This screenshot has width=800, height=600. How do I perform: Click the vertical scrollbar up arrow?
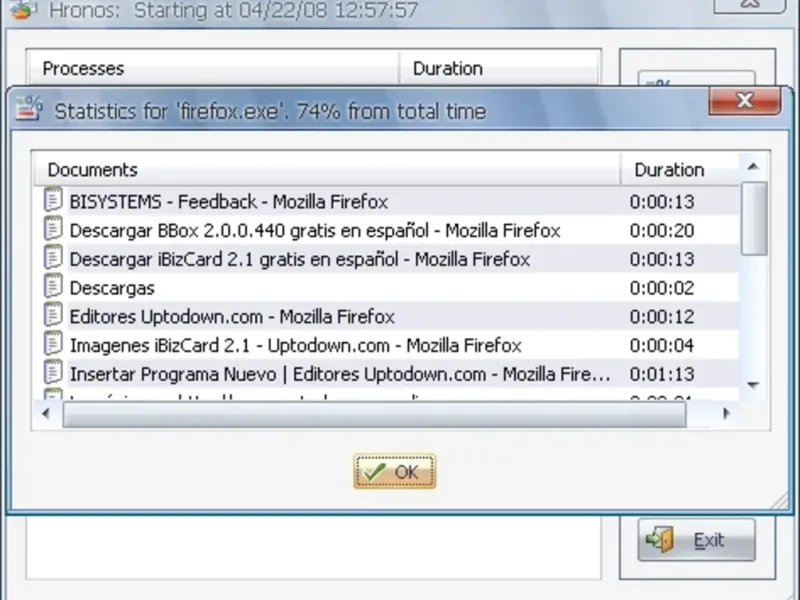point(754,167)
